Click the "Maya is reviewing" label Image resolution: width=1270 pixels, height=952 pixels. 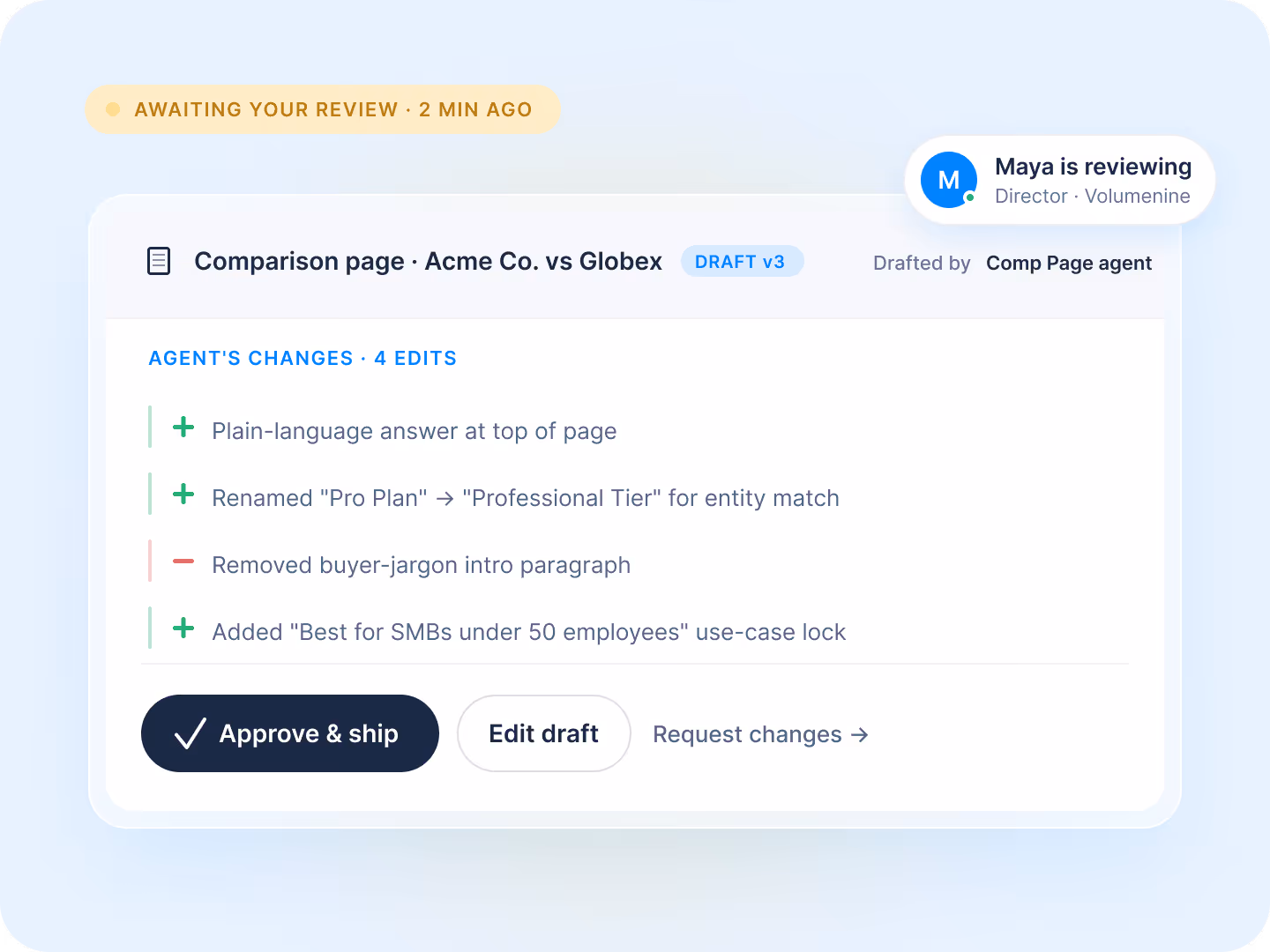(1094, 167)
